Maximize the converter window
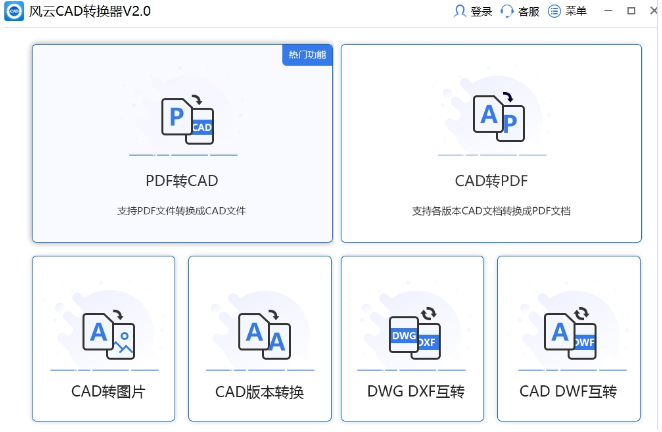 631,11
